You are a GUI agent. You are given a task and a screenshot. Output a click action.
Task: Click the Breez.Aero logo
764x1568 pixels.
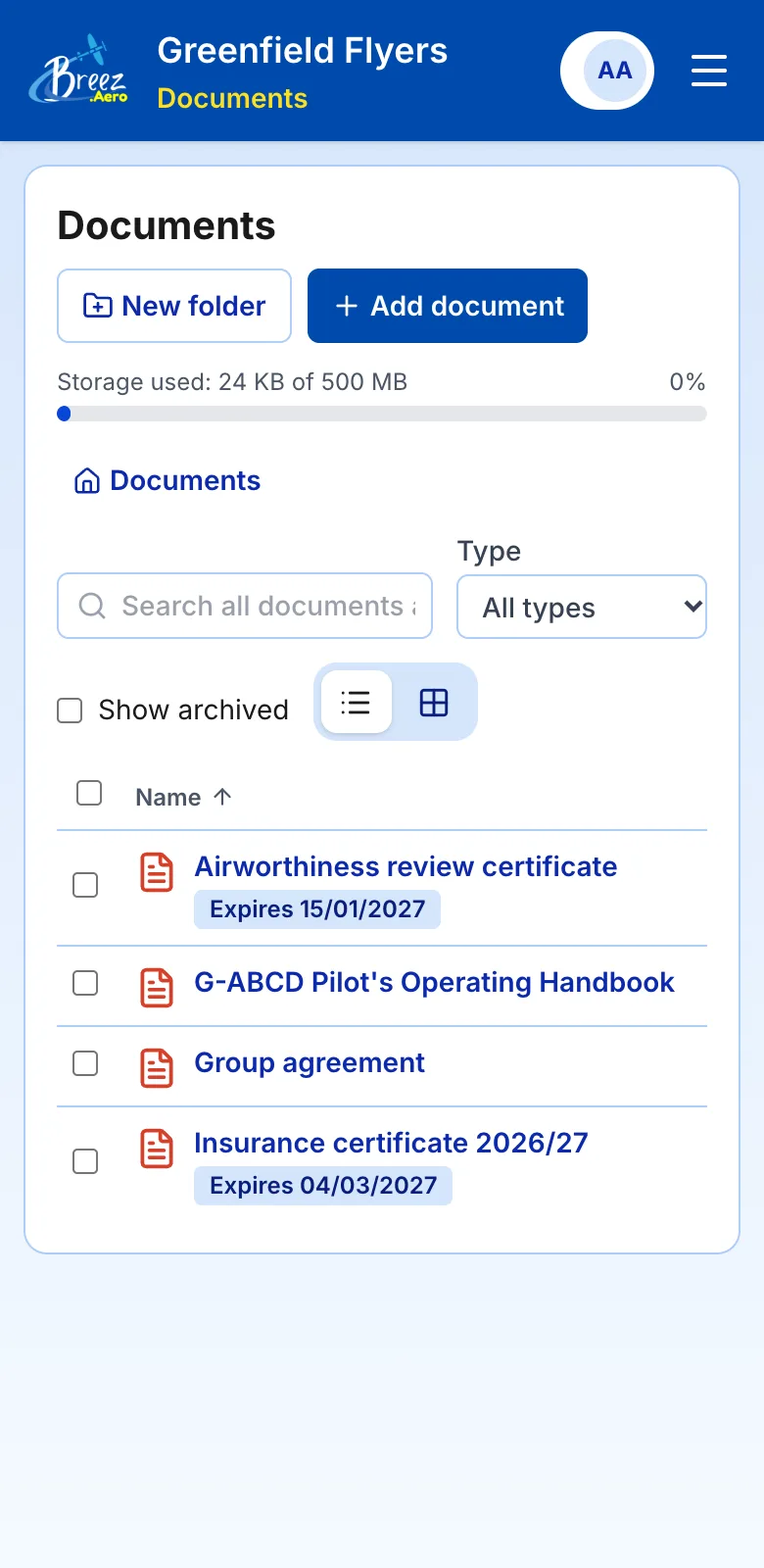coord(79,71)
